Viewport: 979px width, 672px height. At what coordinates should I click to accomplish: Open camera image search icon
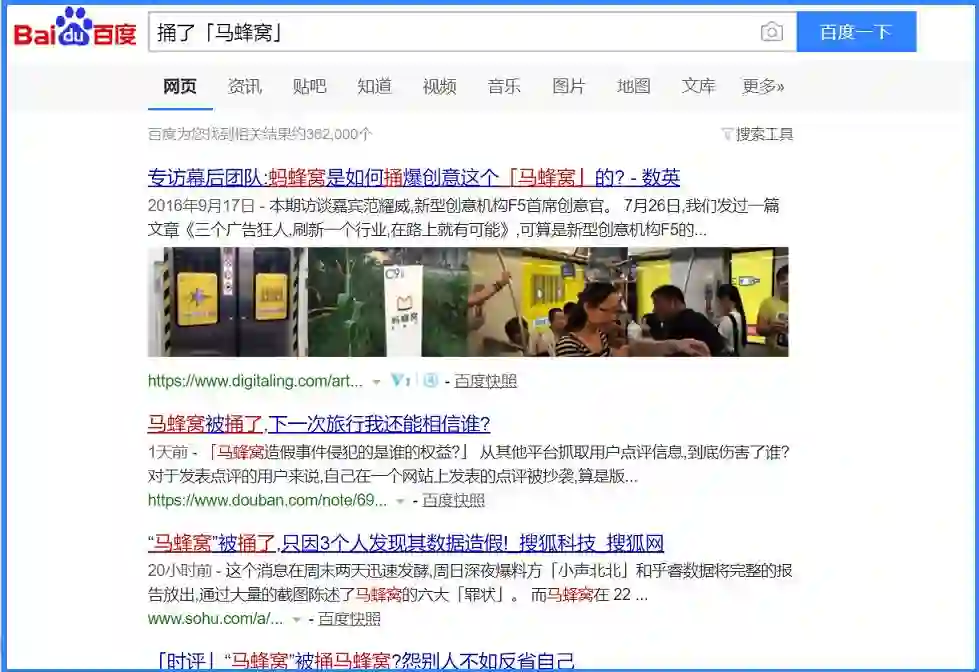pos(772,32)
